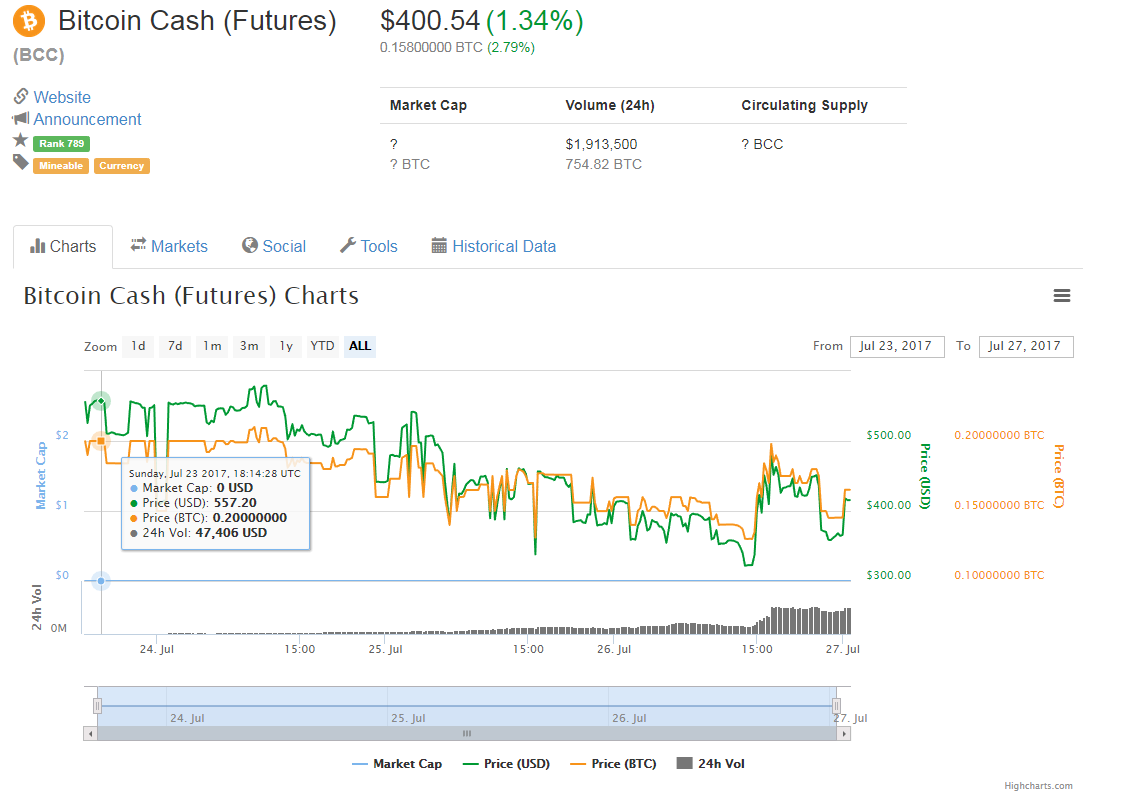Select YTD zoom range
The image size is (1123, 808).
[x=322, y=347]
